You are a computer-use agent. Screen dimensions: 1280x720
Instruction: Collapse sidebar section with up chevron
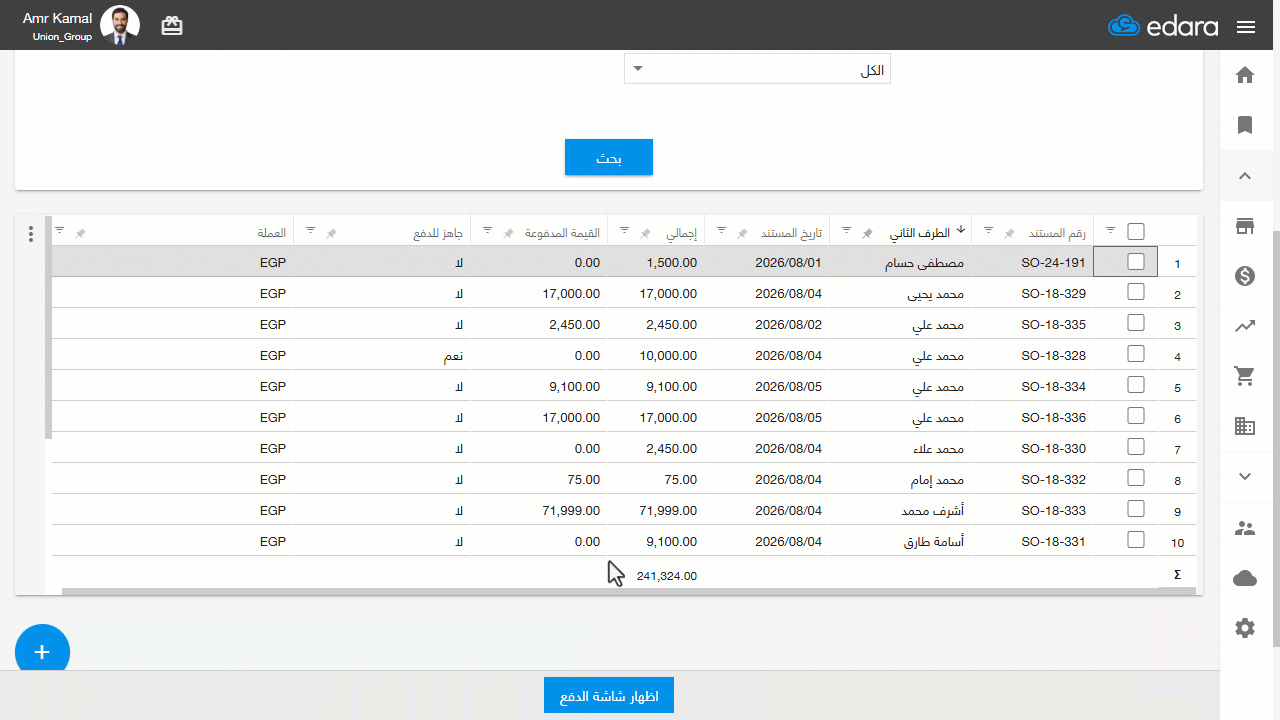[x=1245, y=176]
